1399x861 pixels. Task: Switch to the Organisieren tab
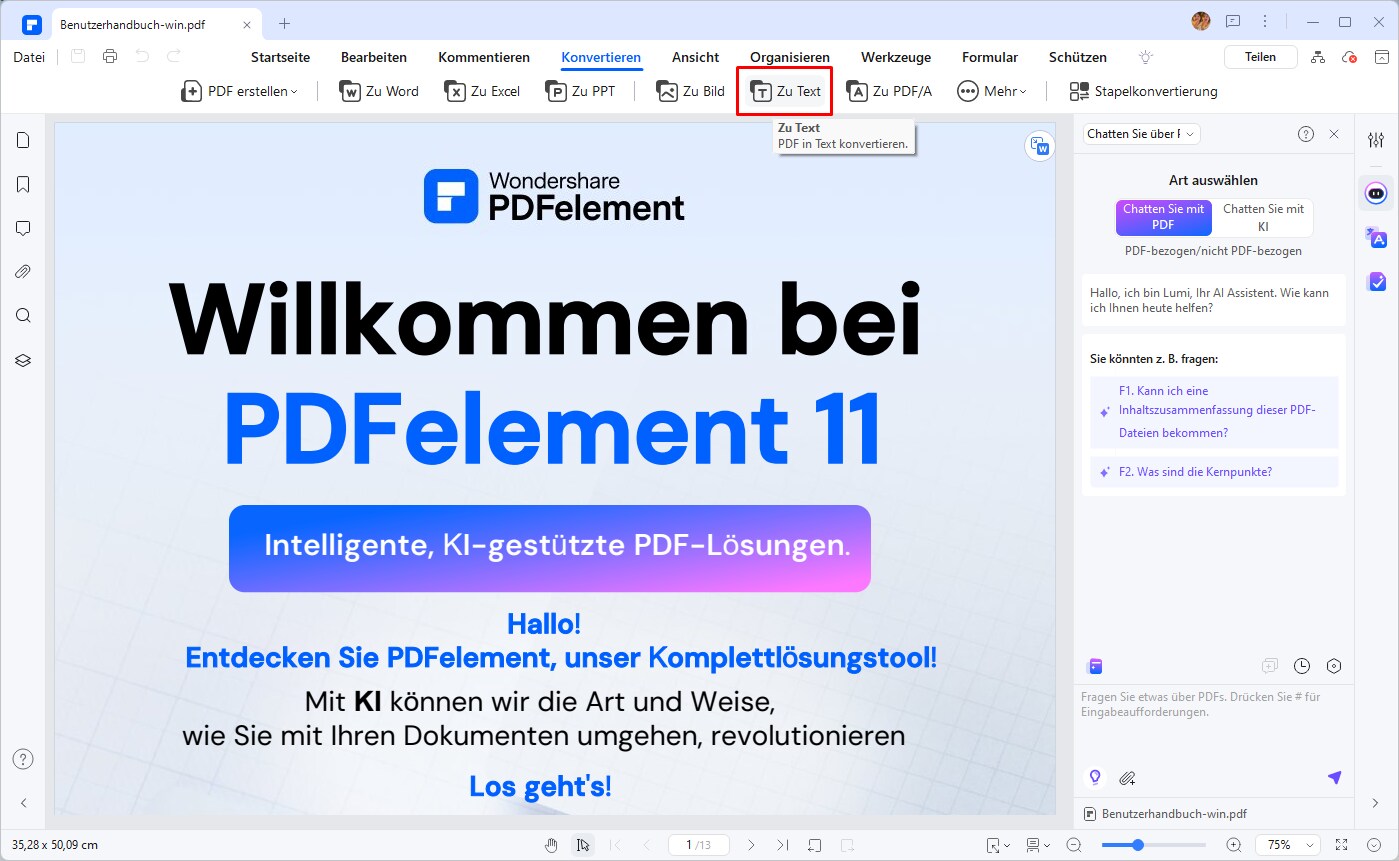pos(790,57)
